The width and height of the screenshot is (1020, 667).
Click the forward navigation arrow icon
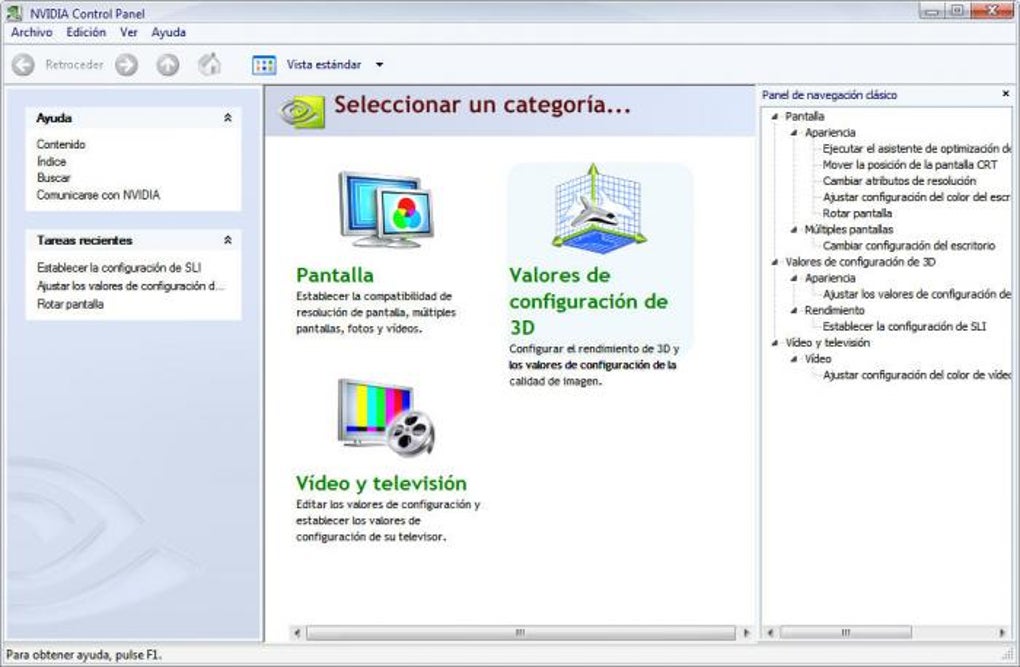tap(126, 64)
